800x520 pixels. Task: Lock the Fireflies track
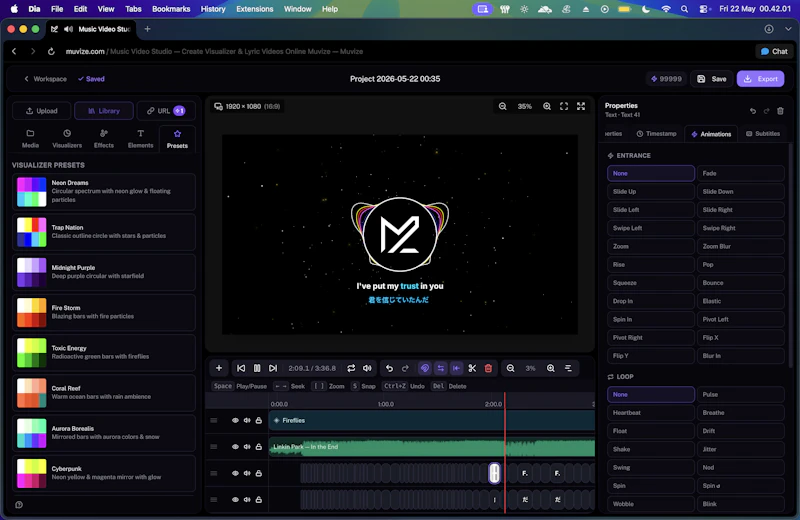259,420
